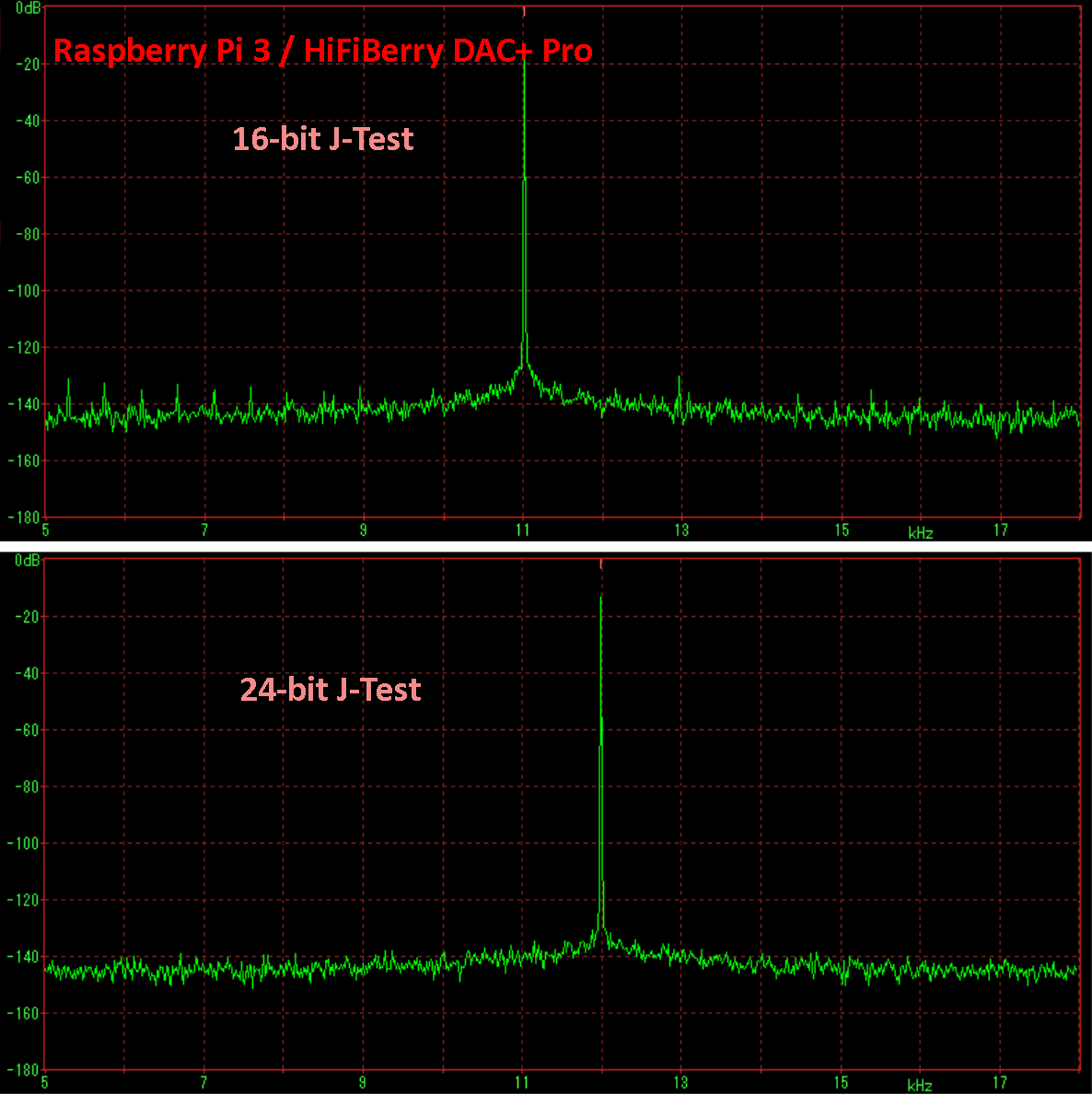Select the 16-bit J-Test label
Viewport: 1092px width, 1094px height.
coord(322,139)
